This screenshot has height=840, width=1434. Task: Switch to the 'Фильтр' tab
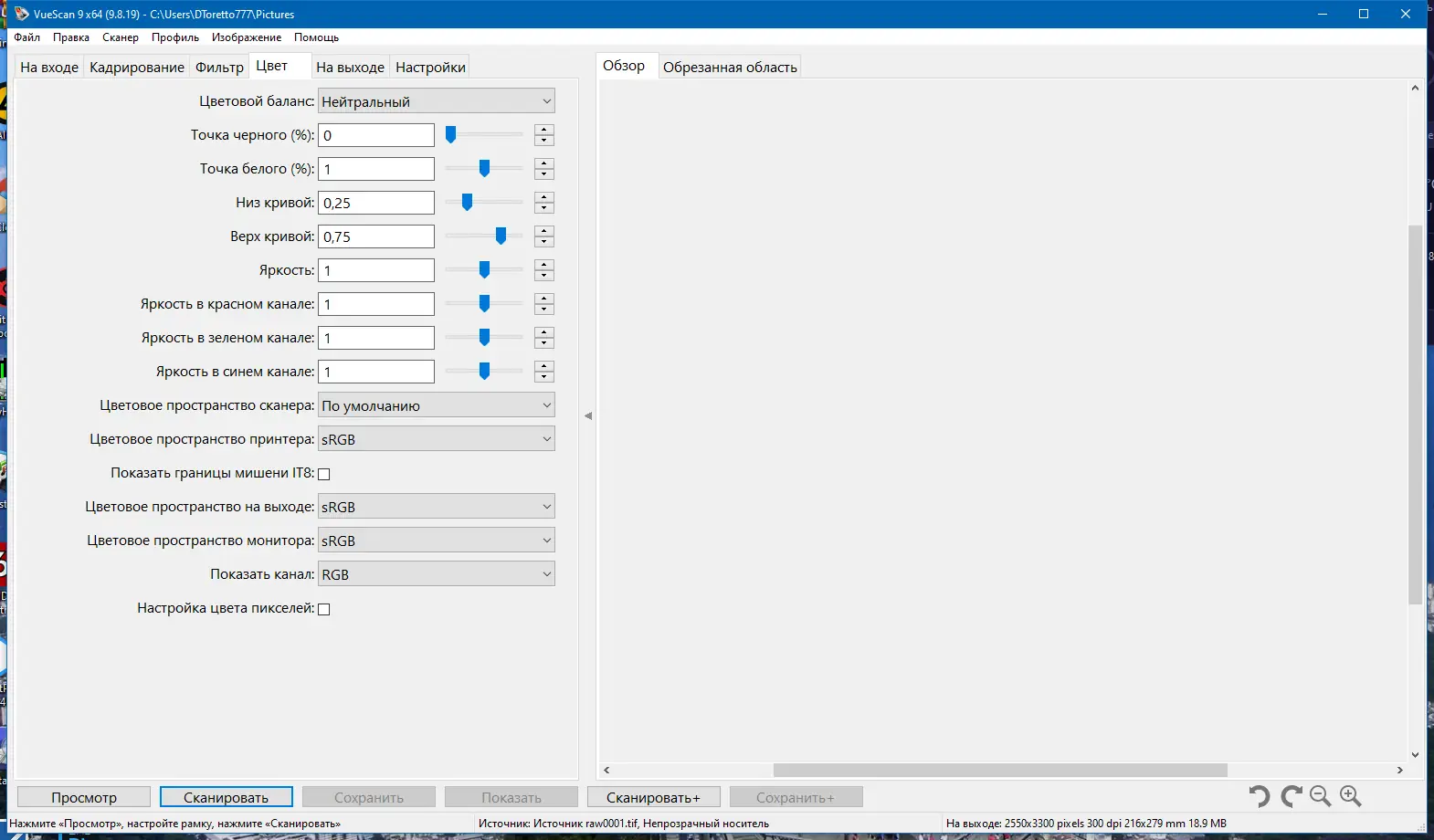[219, 67]
